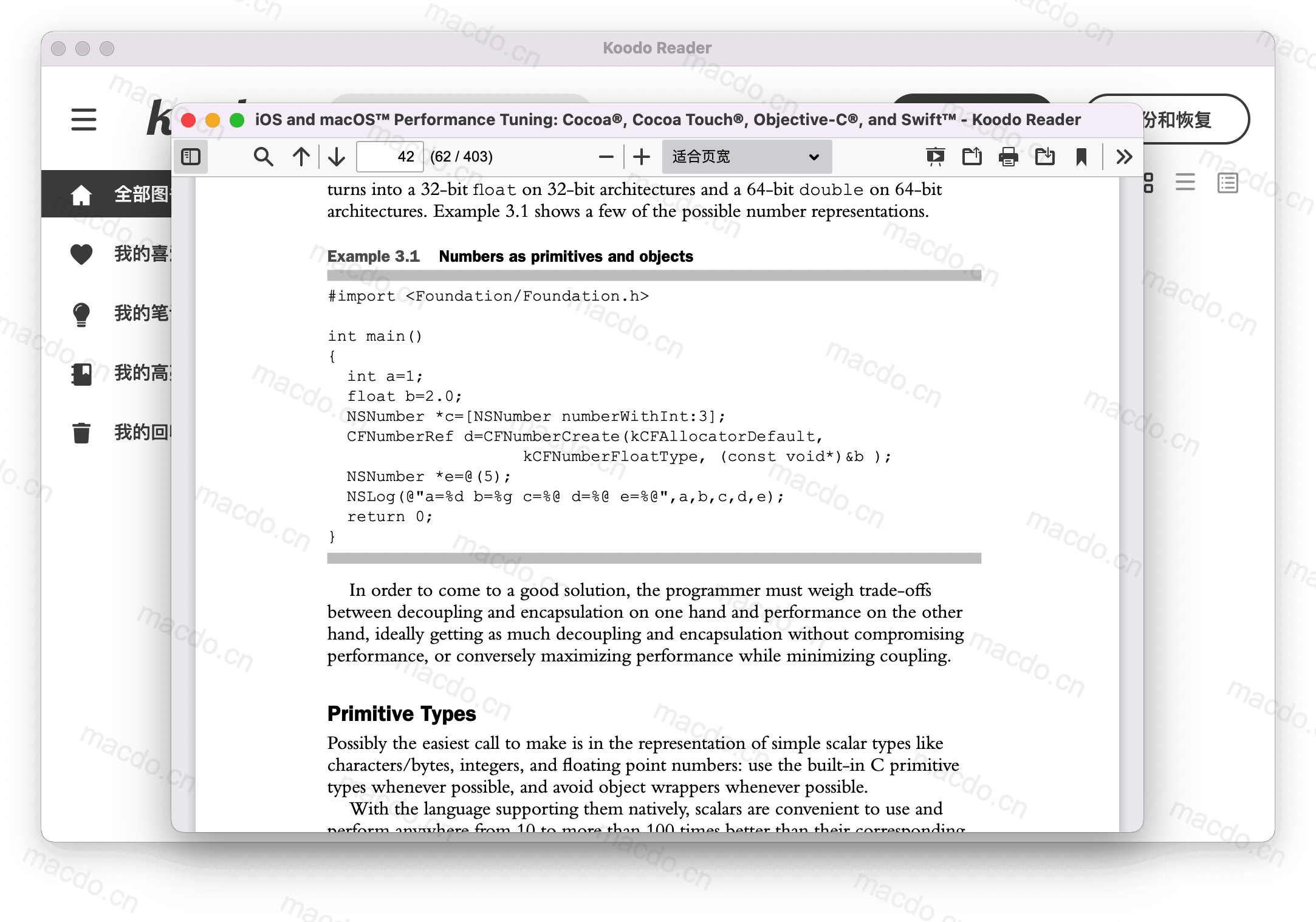
Task: Switch library to list view mode
Action: [x=1185, y=182]
